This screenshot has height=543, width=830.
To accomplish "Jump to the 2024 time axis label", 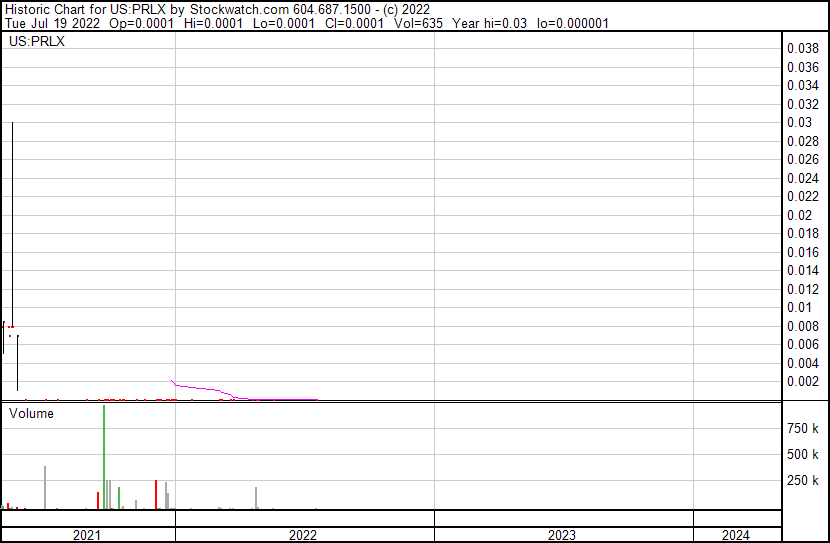I will coord(735,535).
